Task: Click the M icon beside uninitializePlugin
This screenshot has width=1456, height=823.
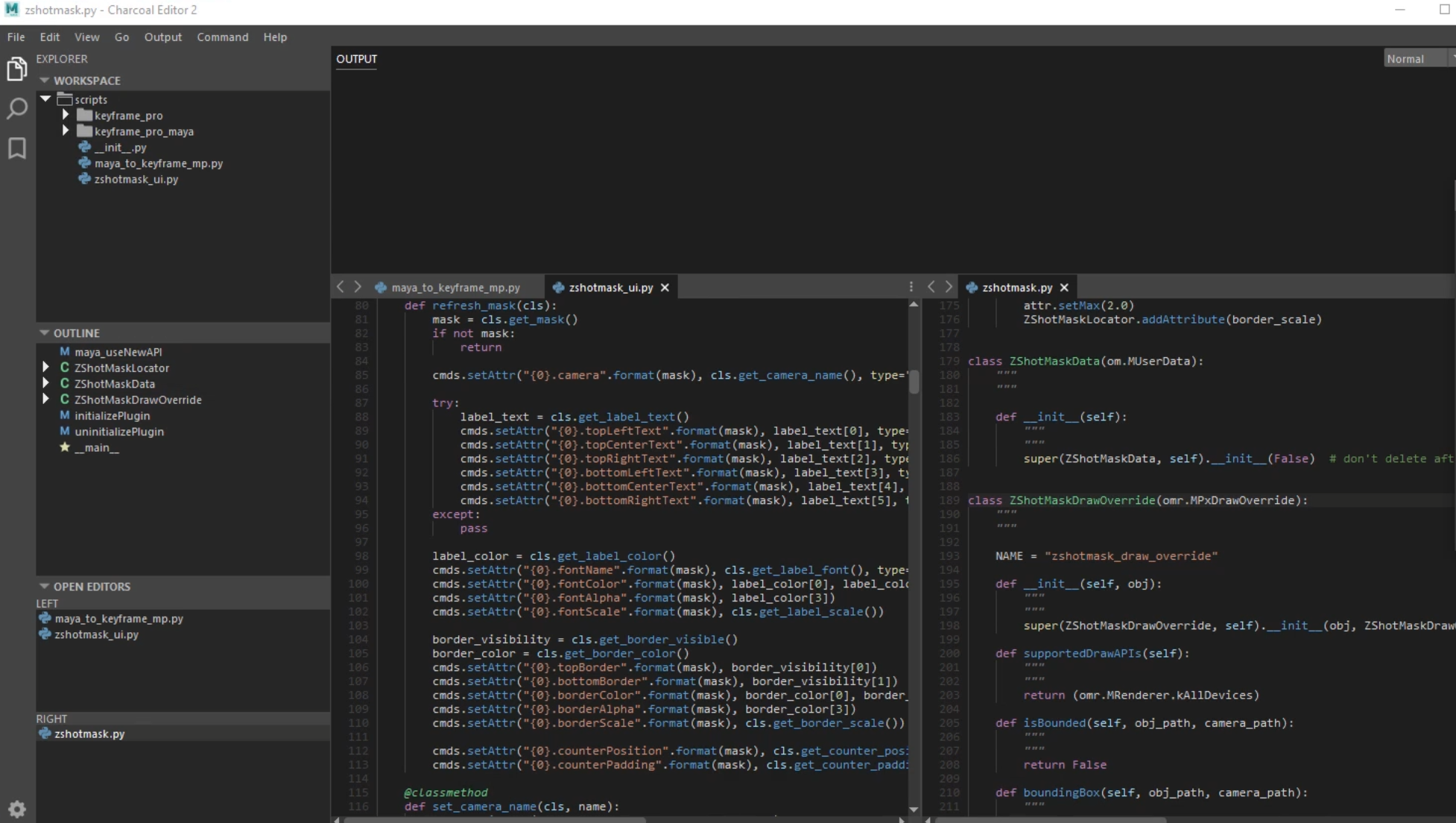Action: 65,432
